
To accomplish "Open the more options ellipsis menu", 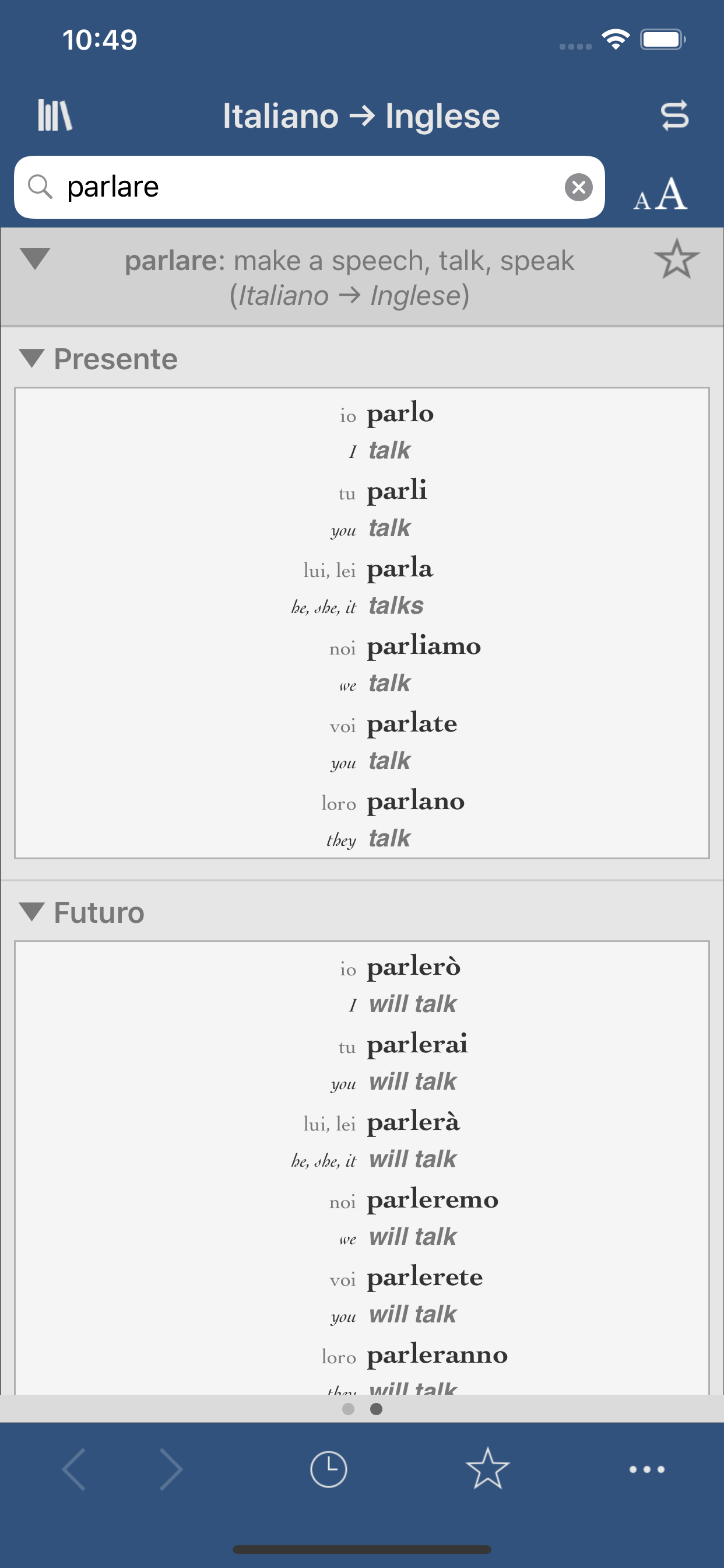I will pyautogui.click(x=646, y=1469).
